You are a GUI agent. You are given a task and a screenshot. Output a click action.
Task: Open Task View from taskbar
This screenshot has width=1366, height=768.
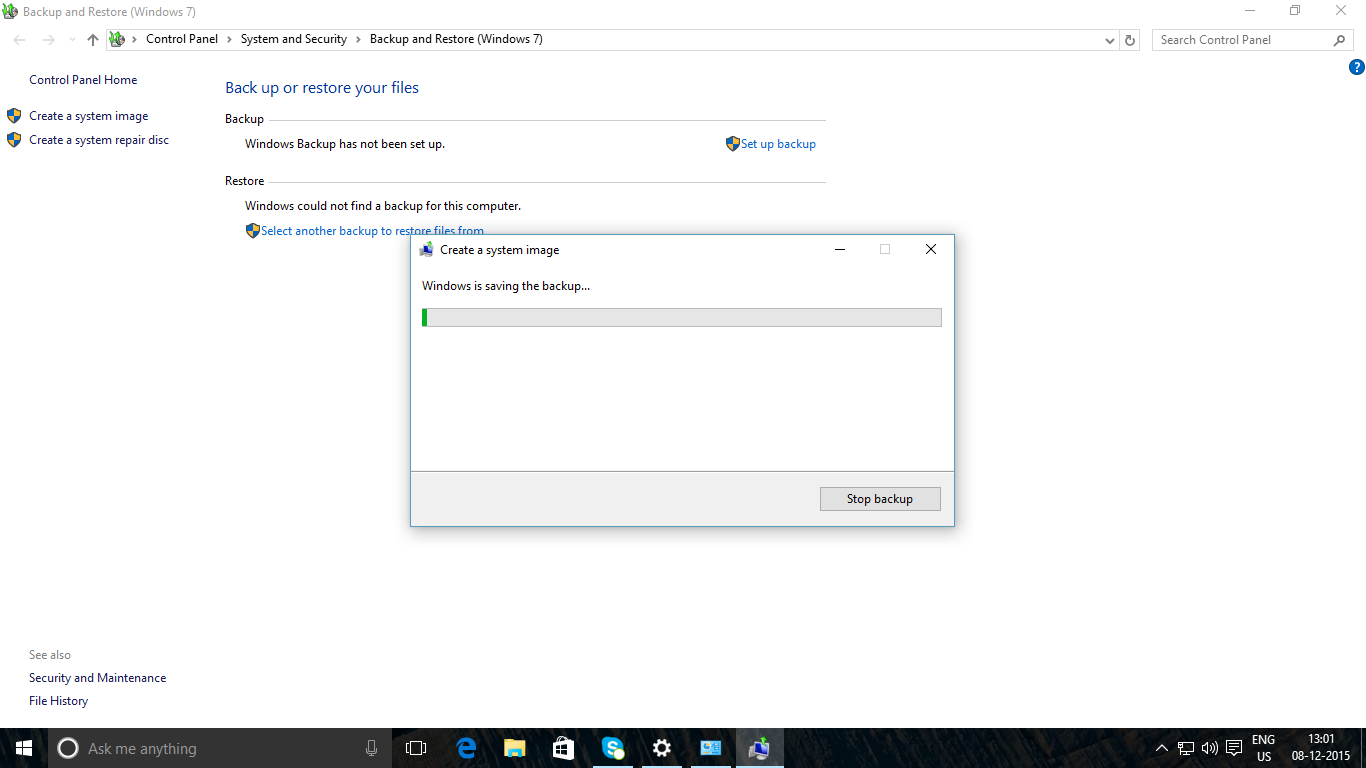click(x=416, y=748)
